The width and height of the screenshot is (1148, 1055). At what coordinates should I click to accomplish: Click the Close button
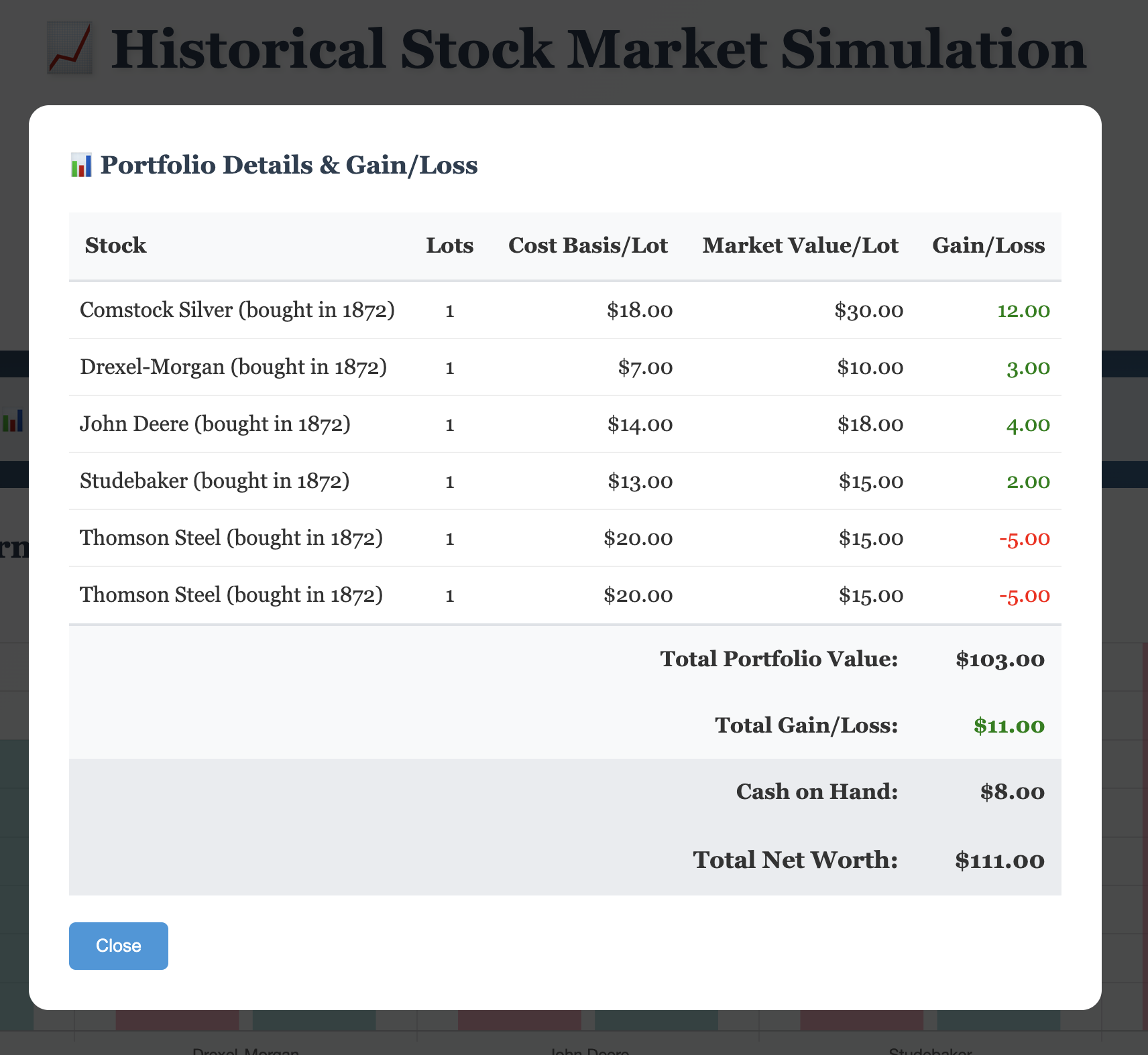118,946
